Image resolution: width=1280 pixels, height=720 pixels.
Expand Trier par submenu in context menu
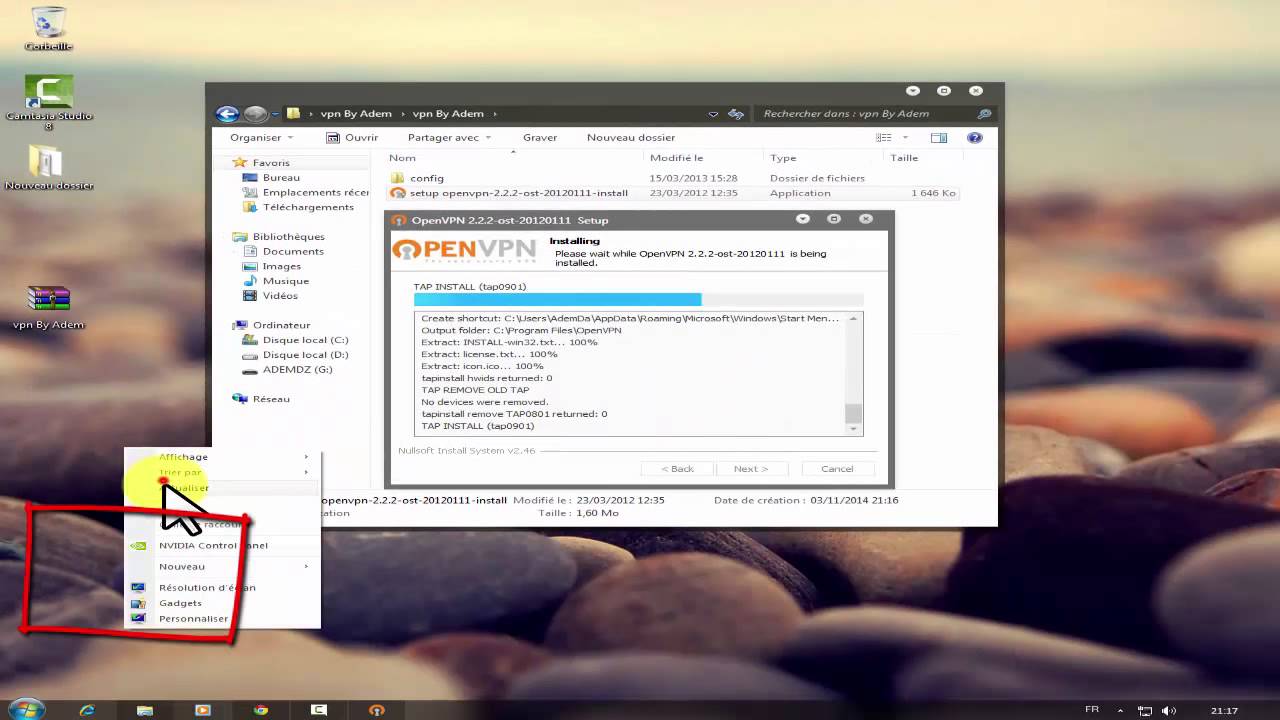(x=221, y=472)
